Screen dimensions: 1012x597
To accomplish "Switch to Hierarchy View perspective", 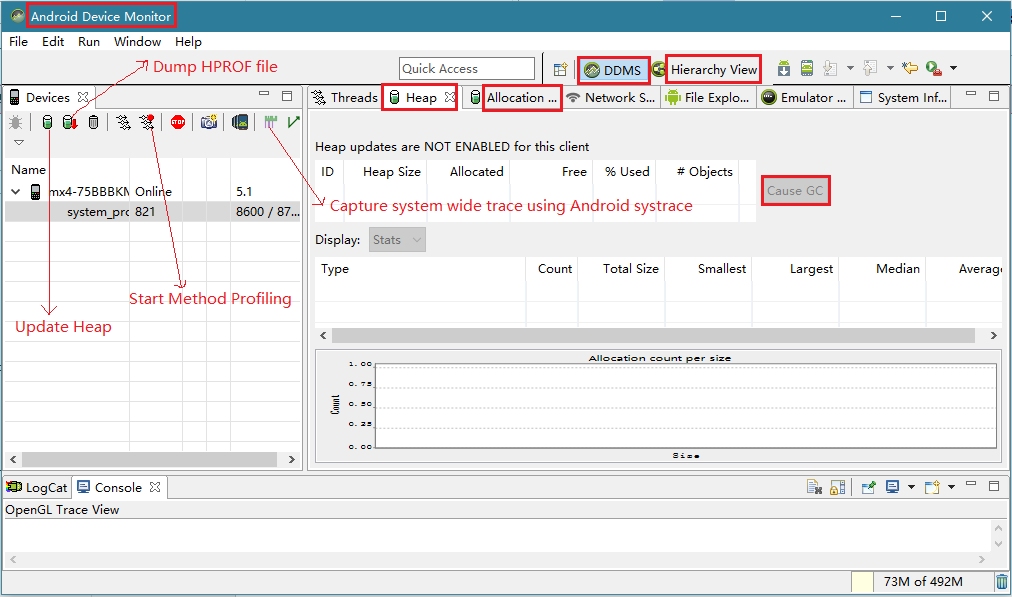I will point(713,69).
